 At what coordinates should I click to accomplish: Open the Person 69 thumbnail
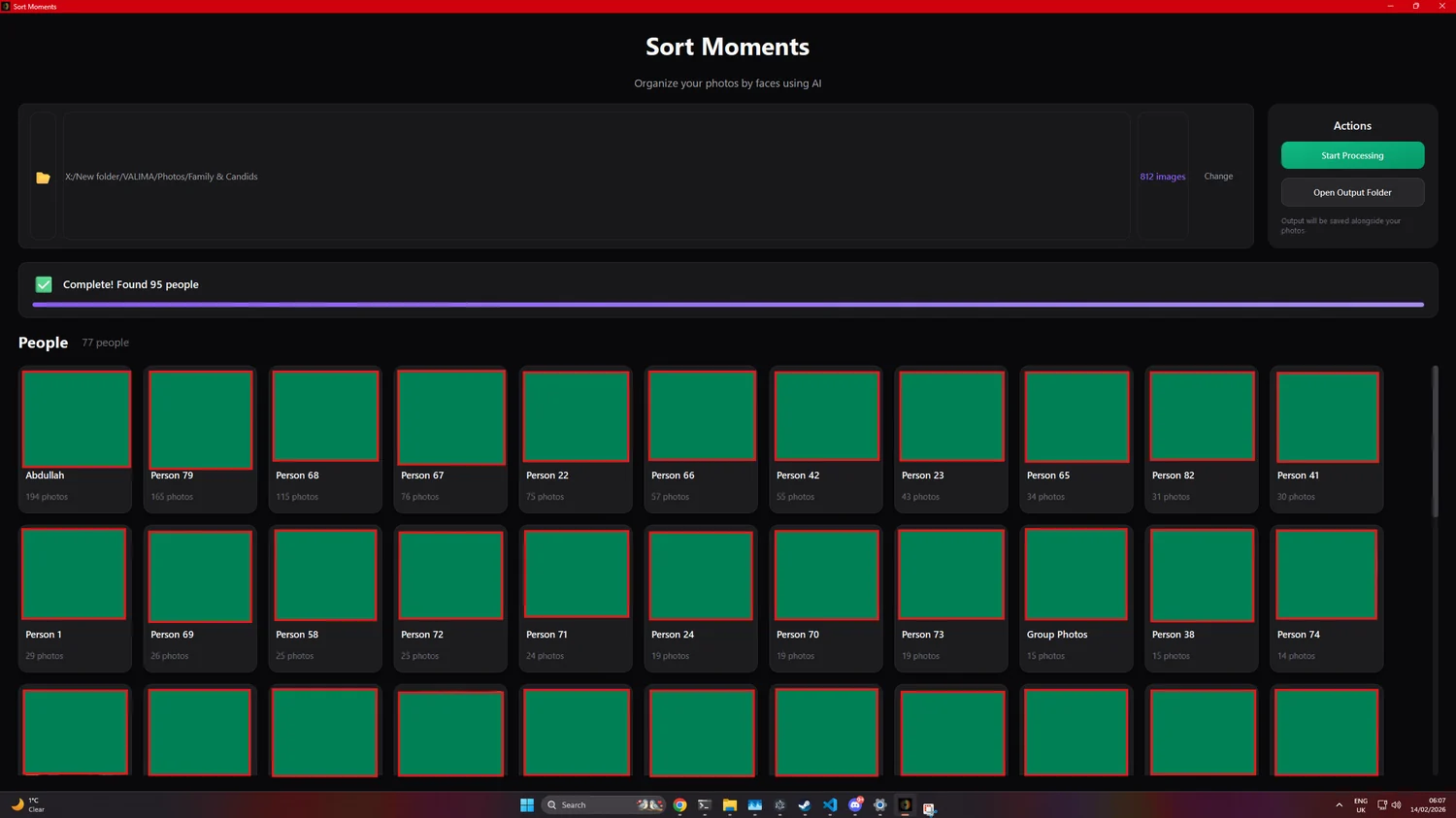(200, 576)
